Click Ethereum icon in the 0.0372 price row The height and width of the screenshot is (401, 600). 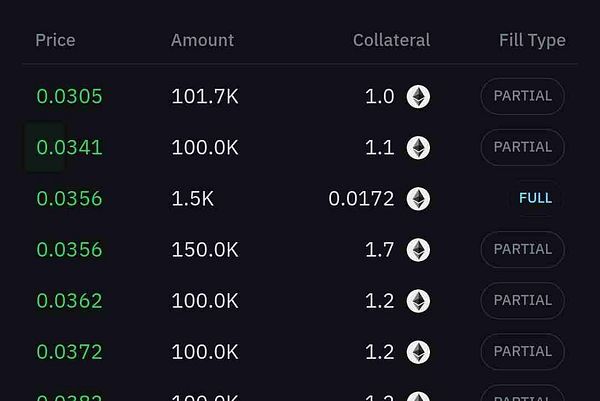[x=418, y=352]
